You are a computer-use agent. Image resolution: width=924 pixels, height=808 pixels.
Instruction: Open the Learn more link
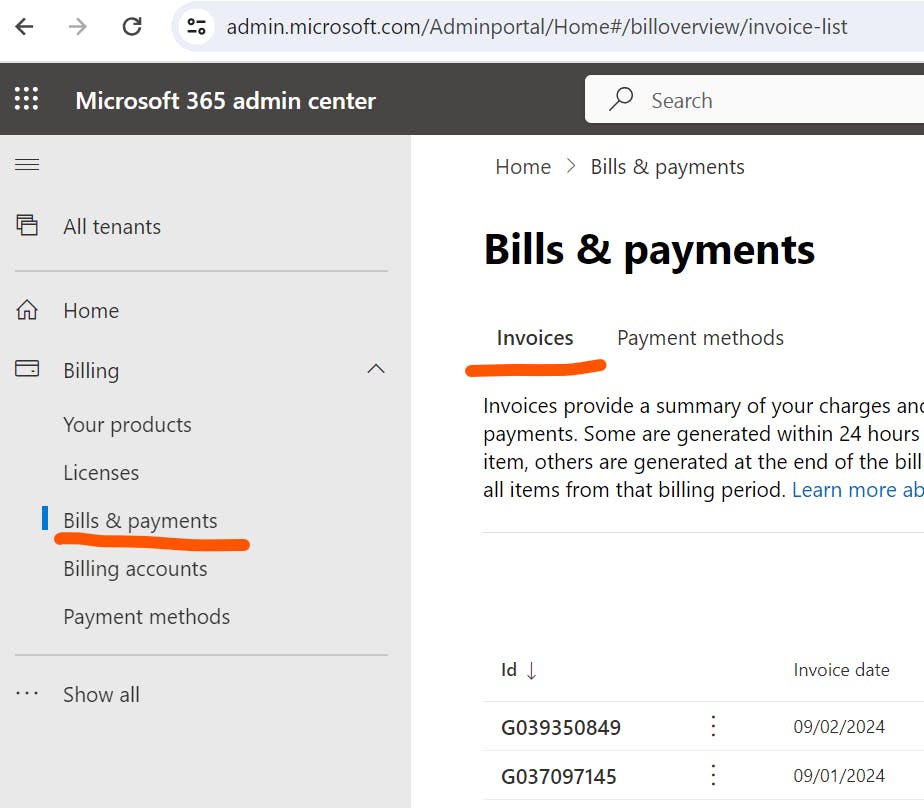tap(857, 490)
